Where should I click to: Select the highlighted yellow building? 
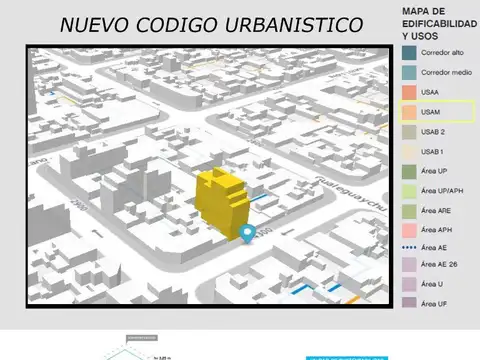(x=222, y=203)
